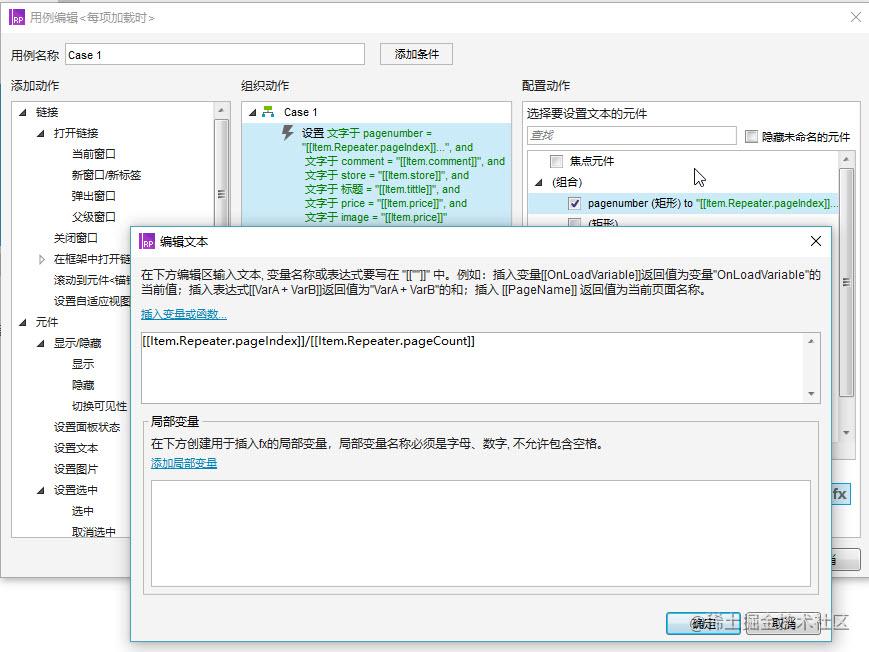Select the 隐藏 action

point(83,385)
